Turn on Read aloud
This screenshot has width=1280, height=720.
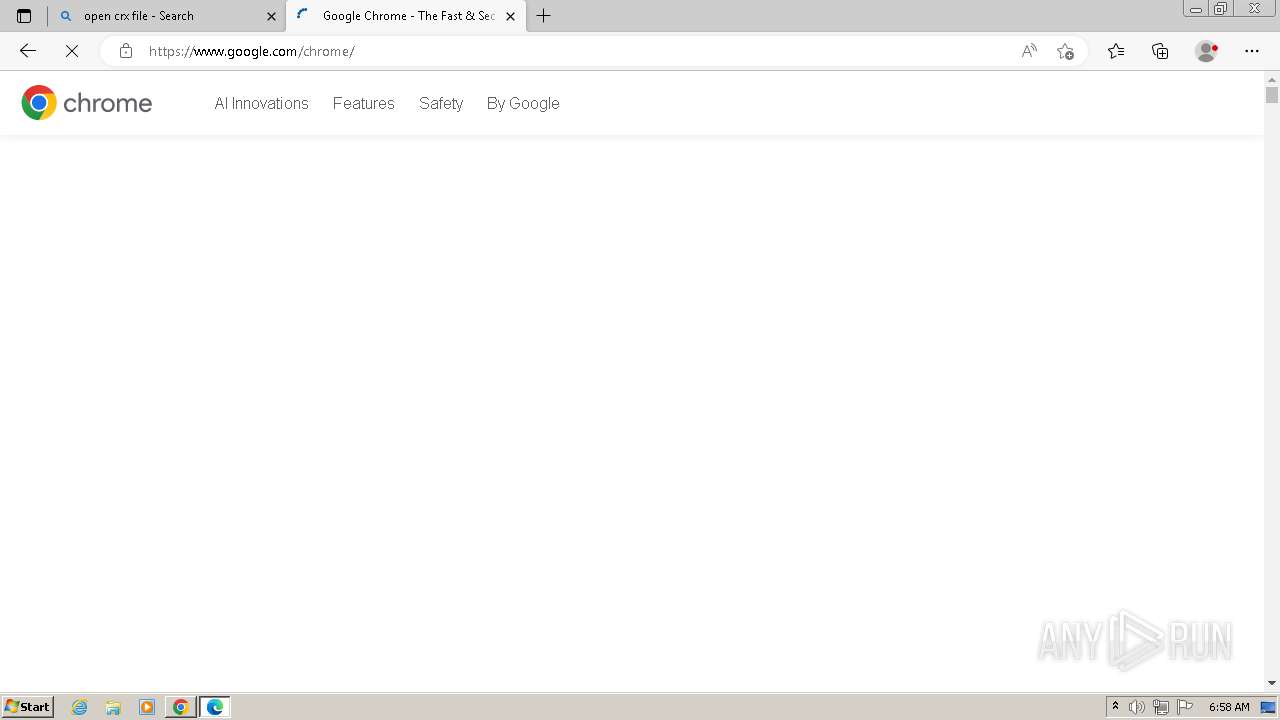click(x=1029, y=51)
